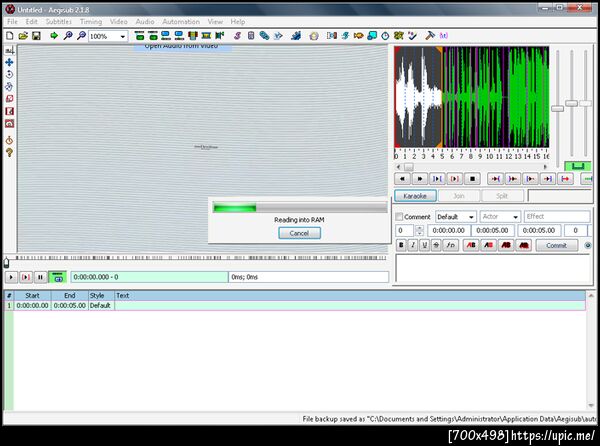600x446 pixels.
Task: Pause the video playback
Action: coord(40,277)
